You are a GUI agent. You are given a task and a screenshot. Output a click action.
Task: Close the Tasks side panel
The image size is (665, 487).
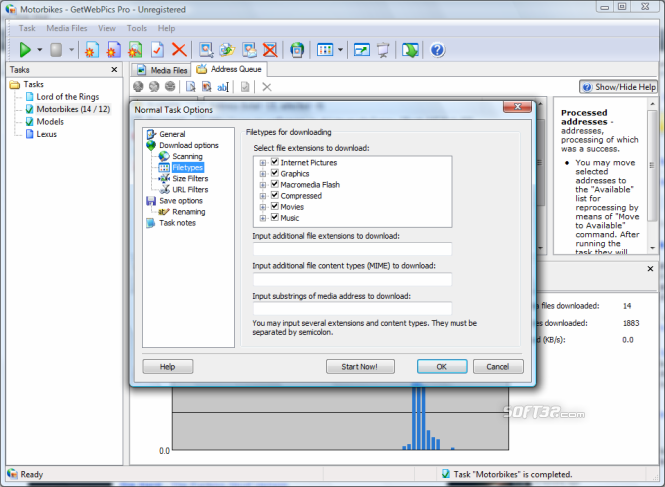(114, 70)
